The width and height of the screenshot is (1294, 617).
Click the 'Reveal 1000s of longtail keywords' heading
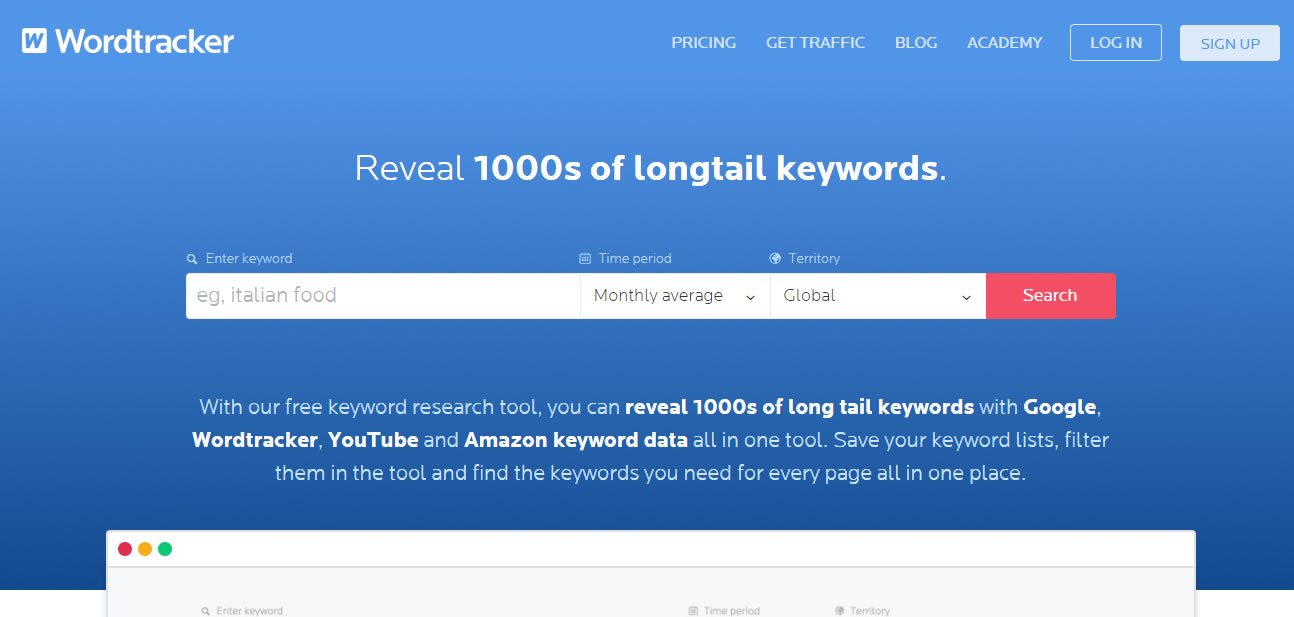[x=650, y=168]
